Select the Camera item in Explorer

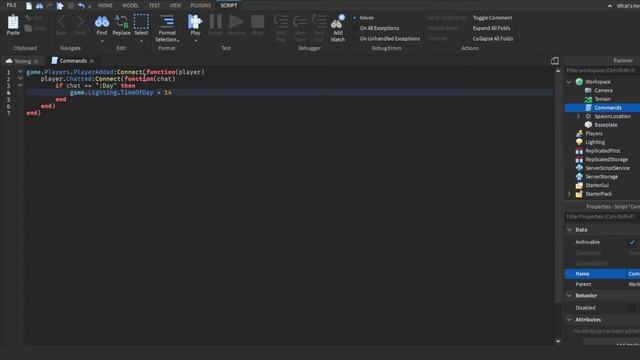pos(603,90)
